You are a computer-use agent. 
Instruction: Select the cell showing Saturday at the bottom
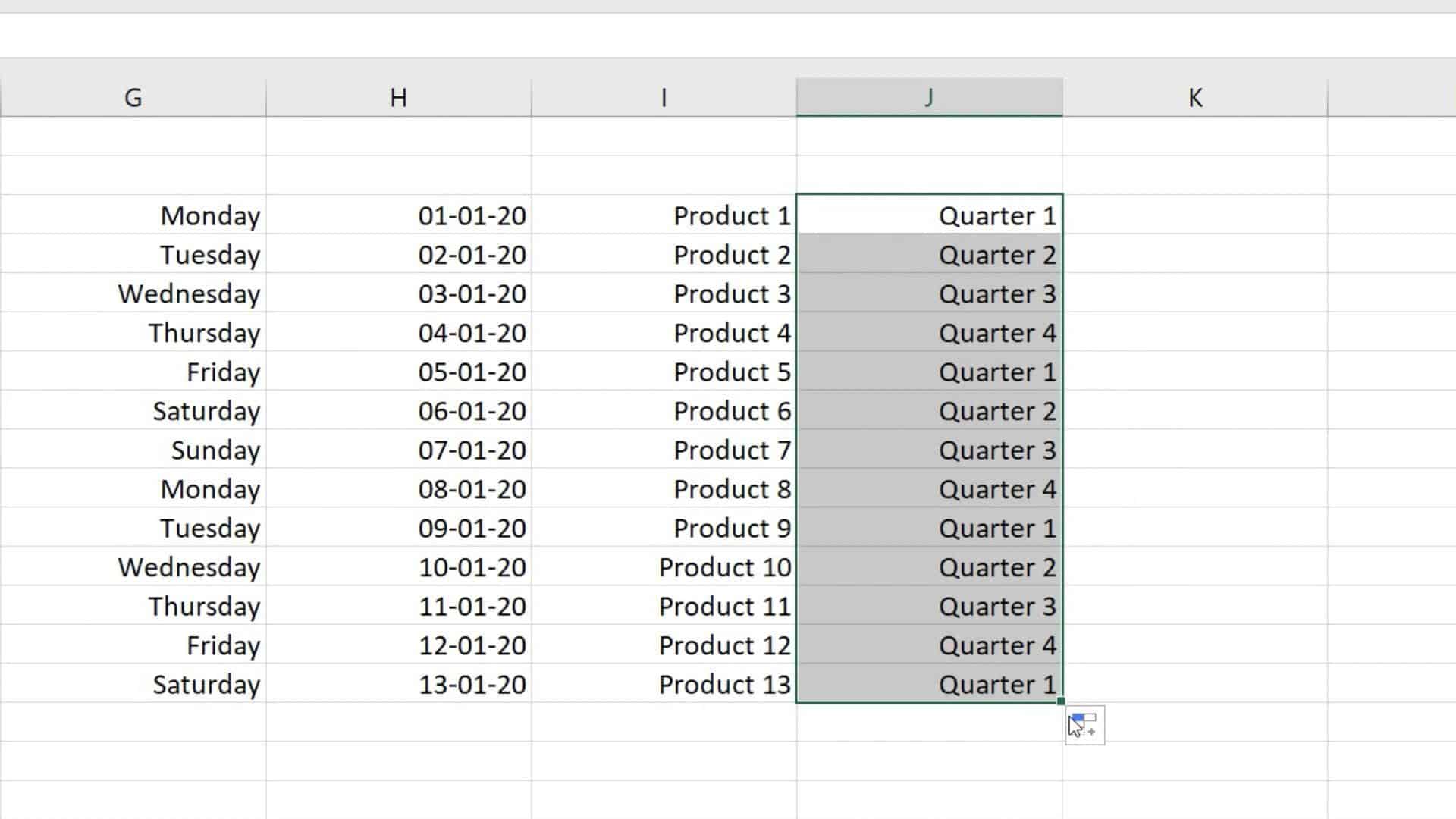(133, 684)
